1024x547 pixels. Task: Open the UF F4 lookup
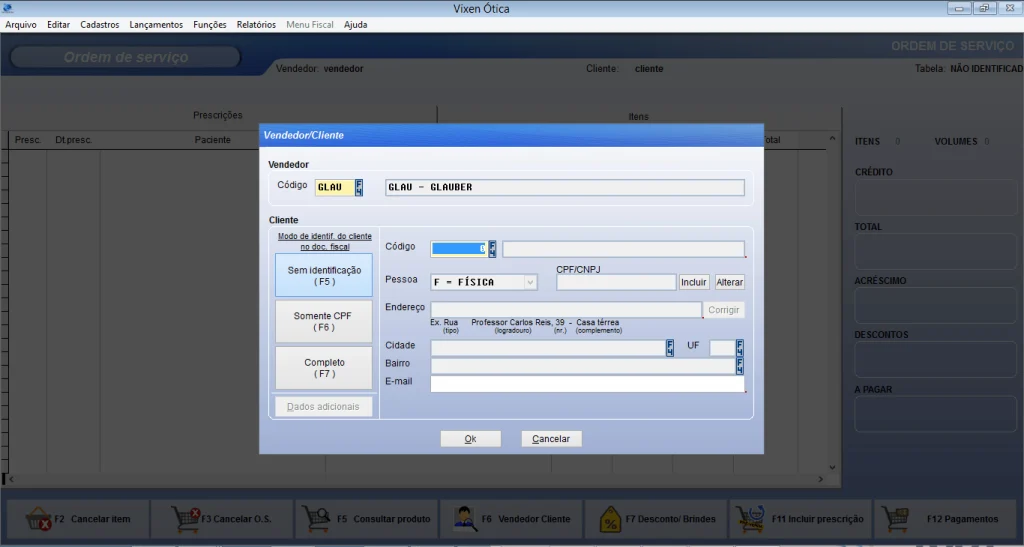point(740,348)
